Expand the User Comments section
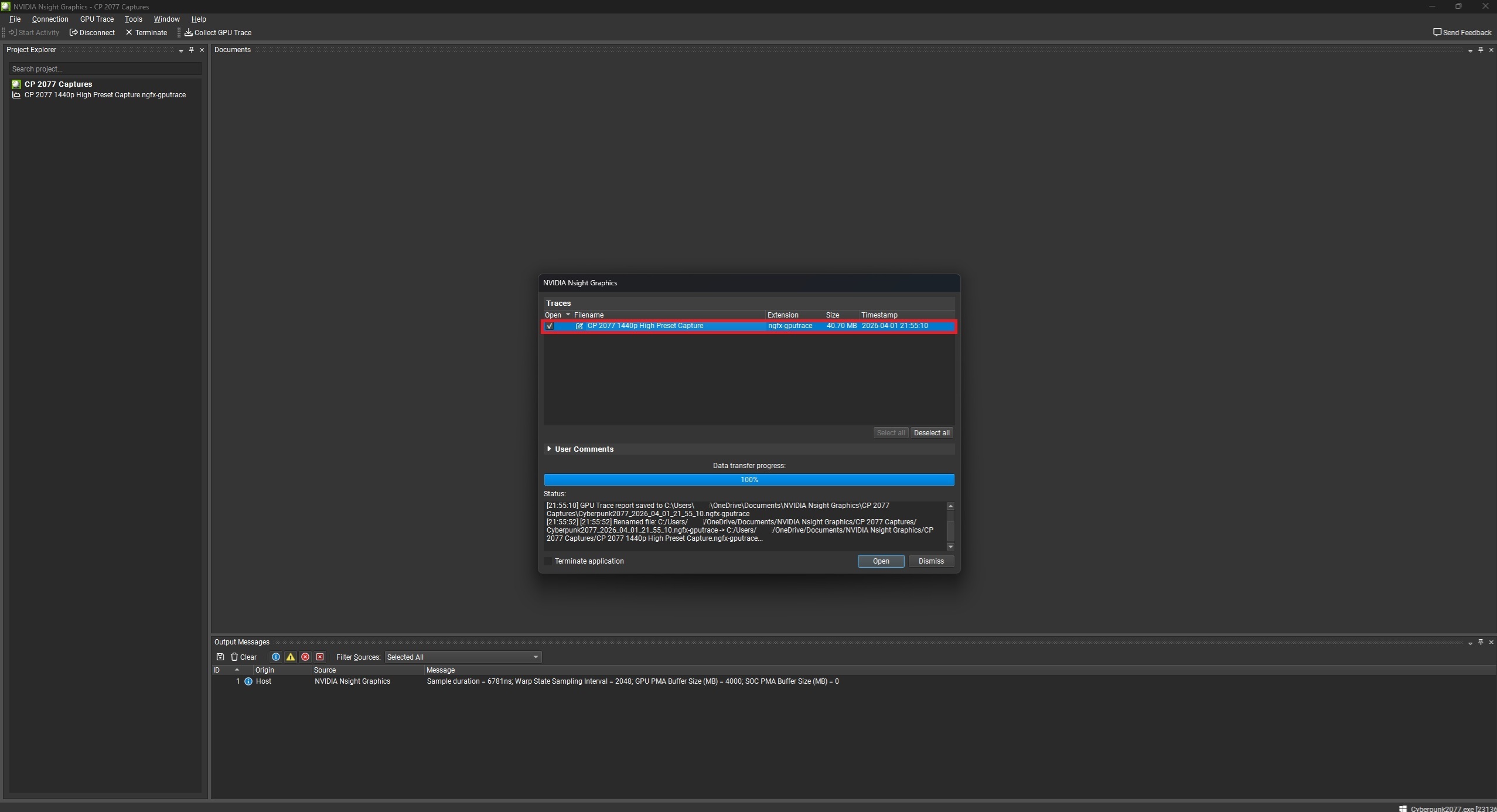 (x=549, y=449)
